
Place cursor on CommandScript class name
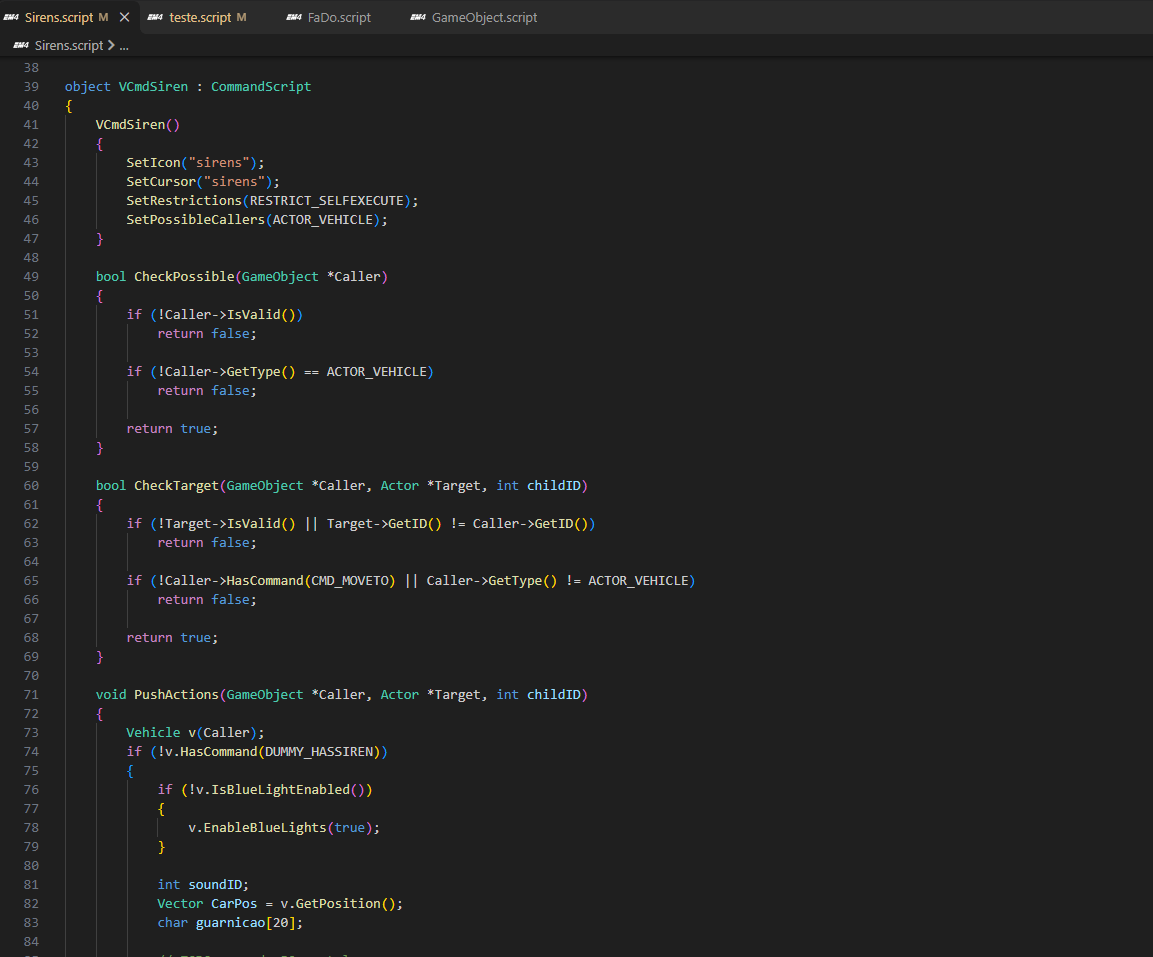tap(261, 87)
